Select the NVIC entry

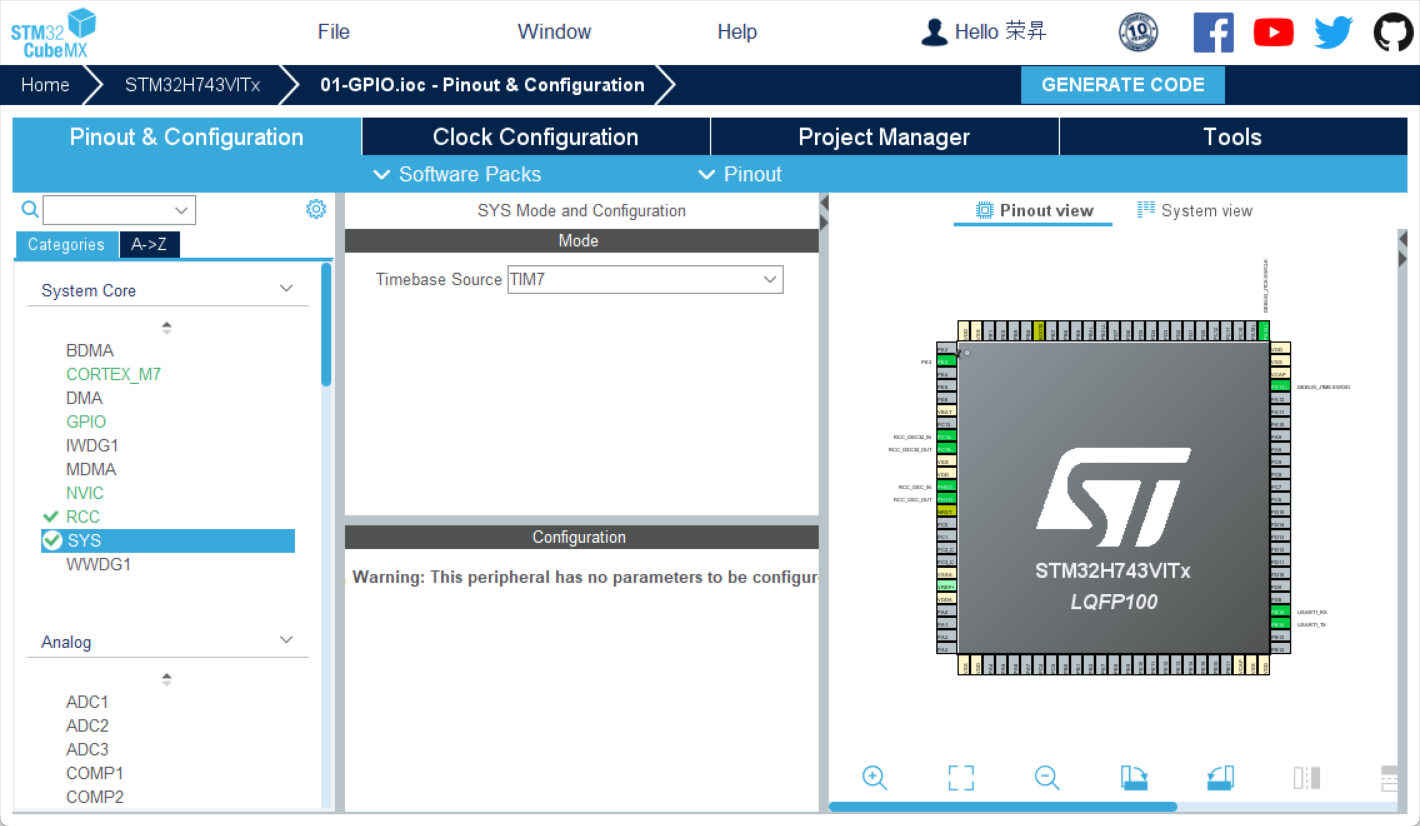pos(85,493)
